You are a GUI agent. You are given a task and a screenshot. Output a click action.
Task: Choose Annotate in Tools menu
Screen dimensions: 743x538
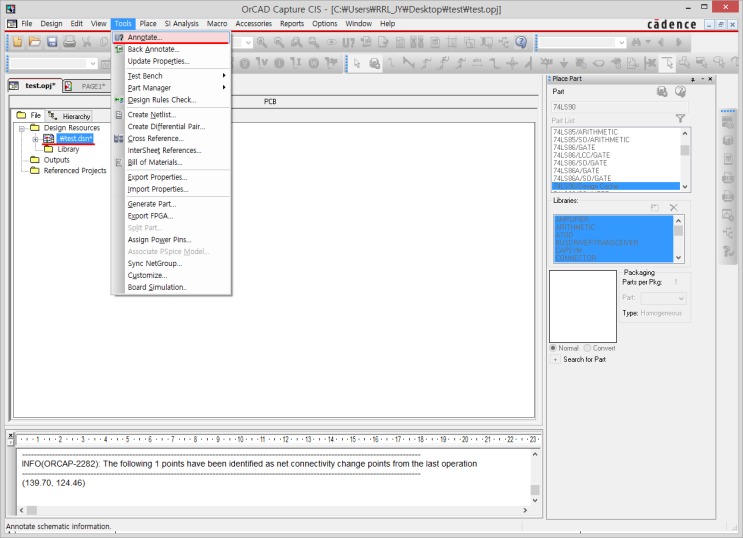click(x=171, y=37)
